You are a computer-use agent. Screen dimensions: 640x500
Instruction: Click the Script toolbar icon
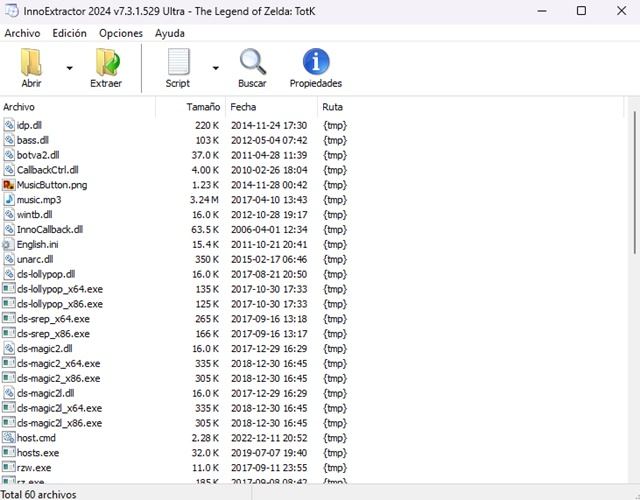pyautogui.click(x=178, y=62)
